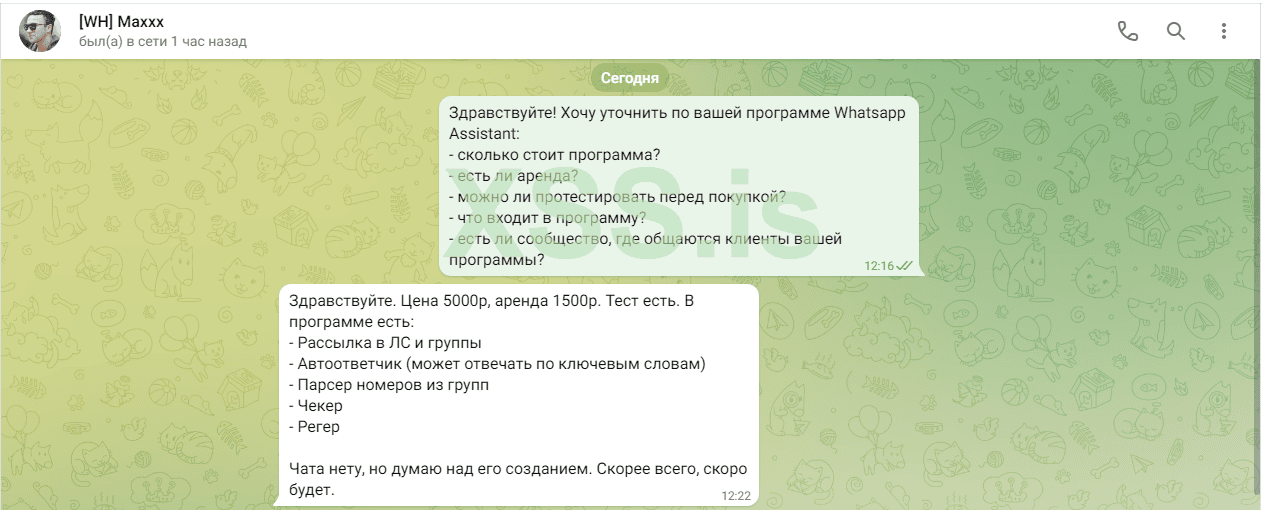Click the line "- Регер"
The width and height of the screenshot is (1262, 510).
coord(314,427)
